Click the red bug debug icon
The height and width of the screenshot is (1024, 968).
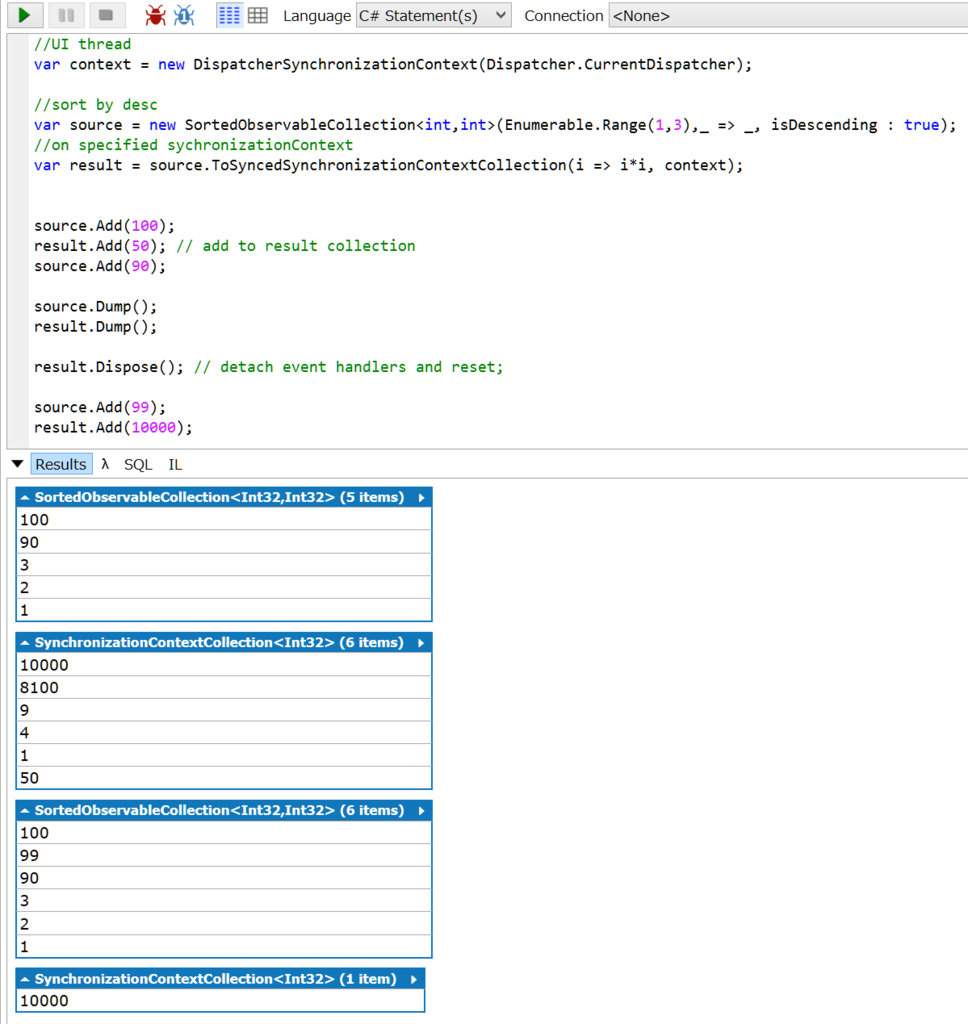(x=155, y=15)
